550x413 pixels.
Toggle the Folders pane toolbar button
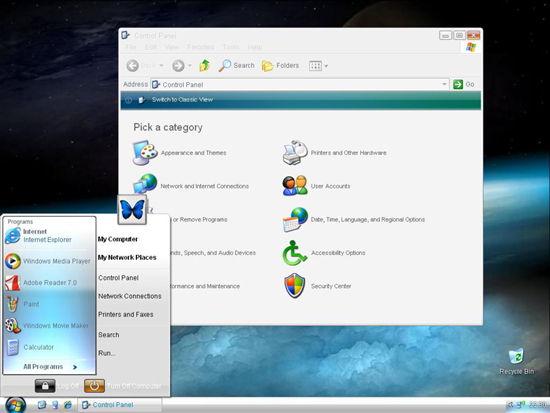pos(280,66)
